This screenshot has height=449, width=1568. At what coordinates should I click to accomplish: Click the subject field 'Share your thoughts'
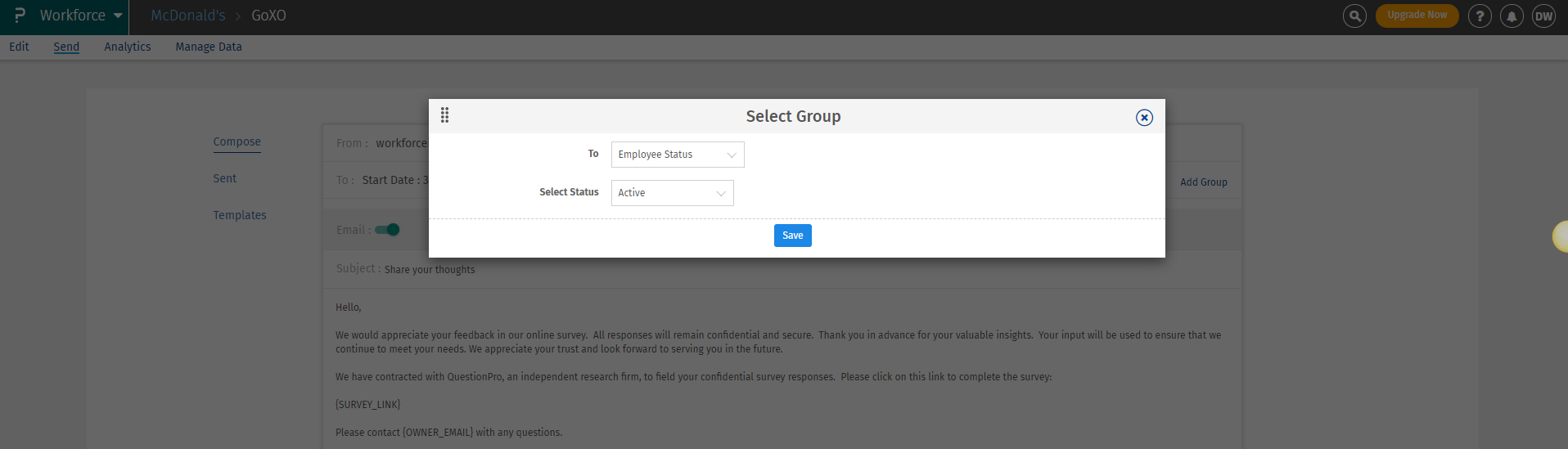click(x=430, y=270)
